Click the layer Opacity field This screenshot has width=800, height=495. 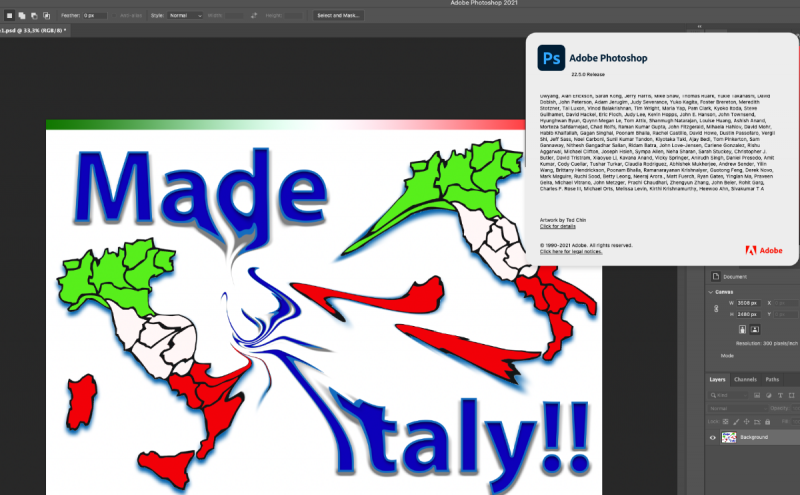click(795, 408)
